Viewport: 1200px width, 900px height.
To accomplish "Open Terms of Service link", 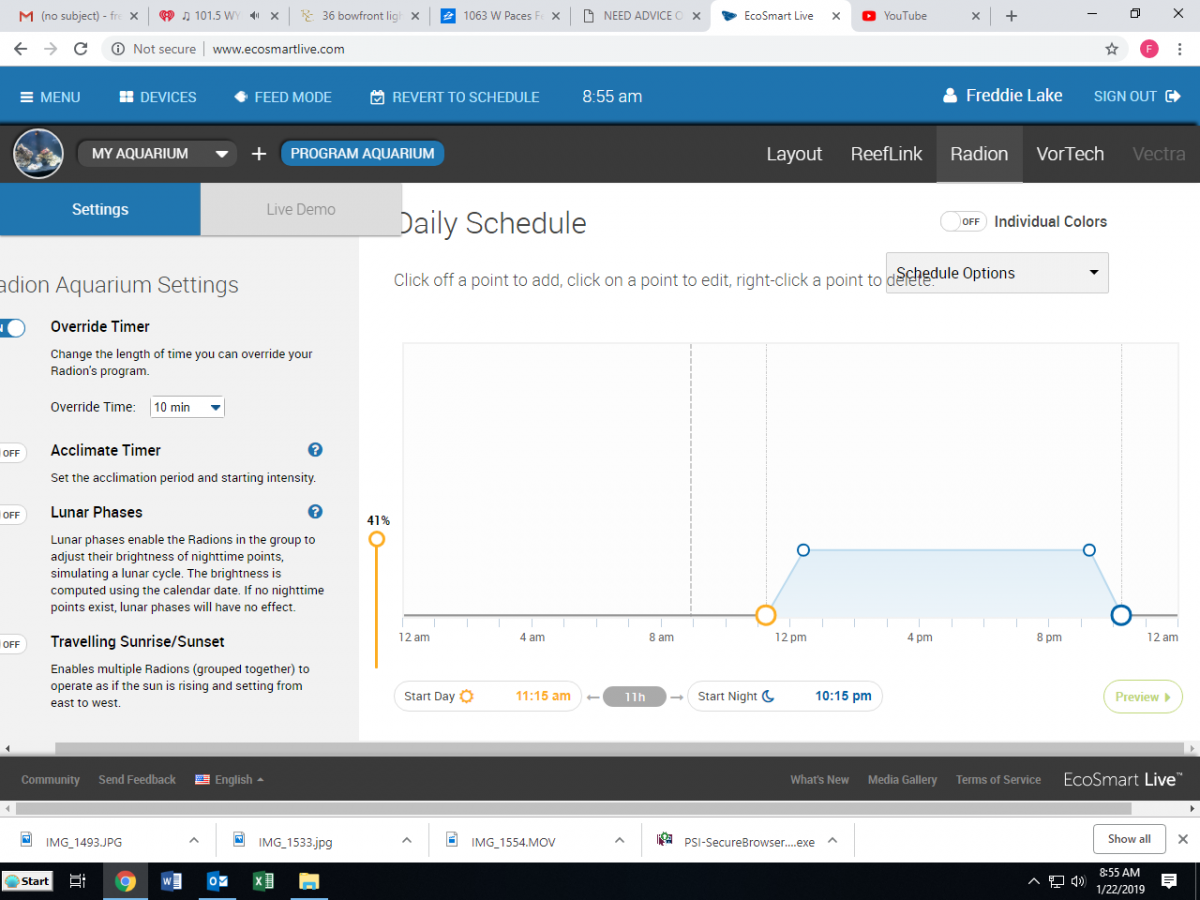I will tap(998, 780).
